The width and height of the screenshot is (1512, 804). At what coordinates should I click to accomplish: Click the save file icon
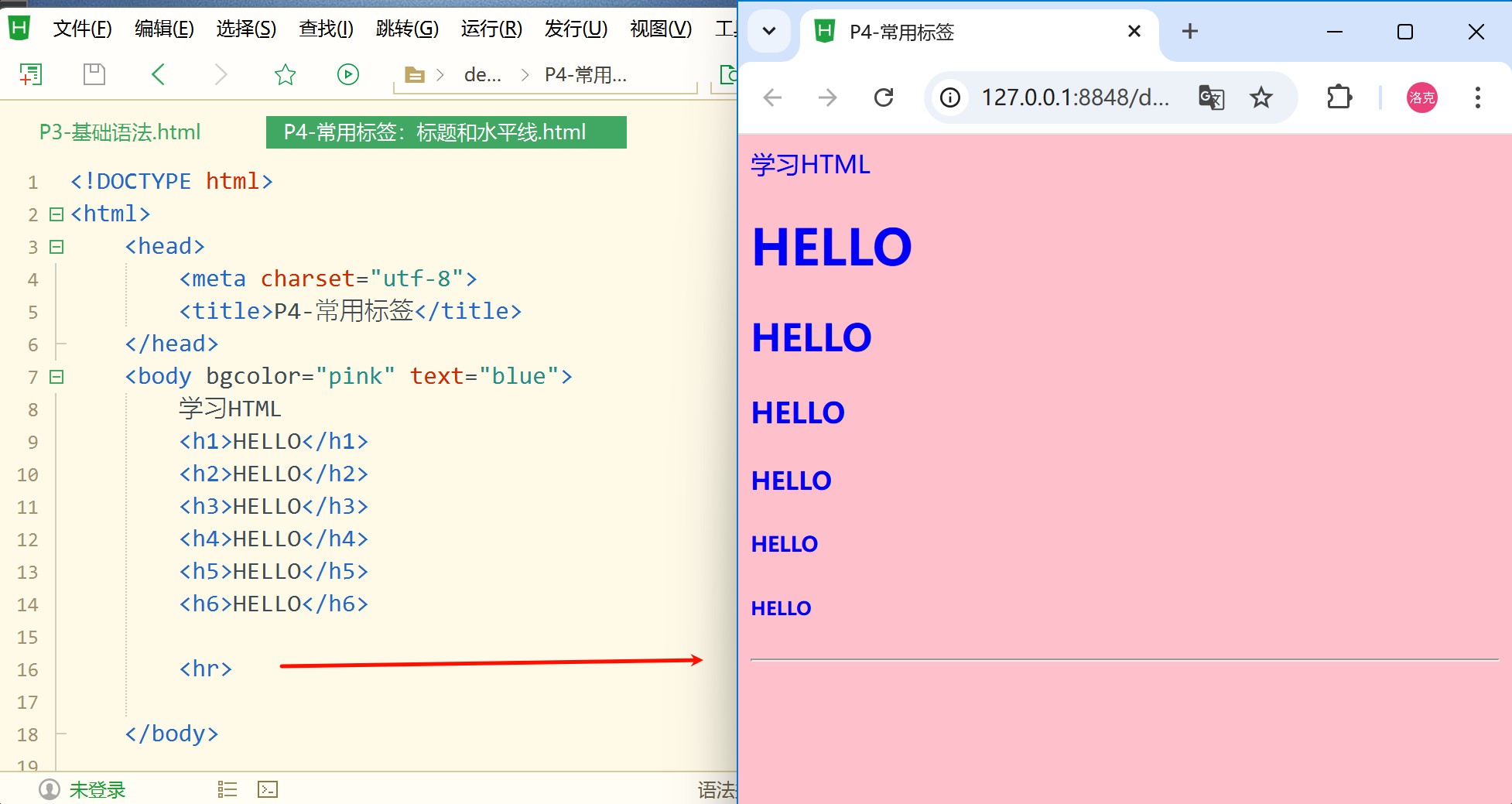94,74
